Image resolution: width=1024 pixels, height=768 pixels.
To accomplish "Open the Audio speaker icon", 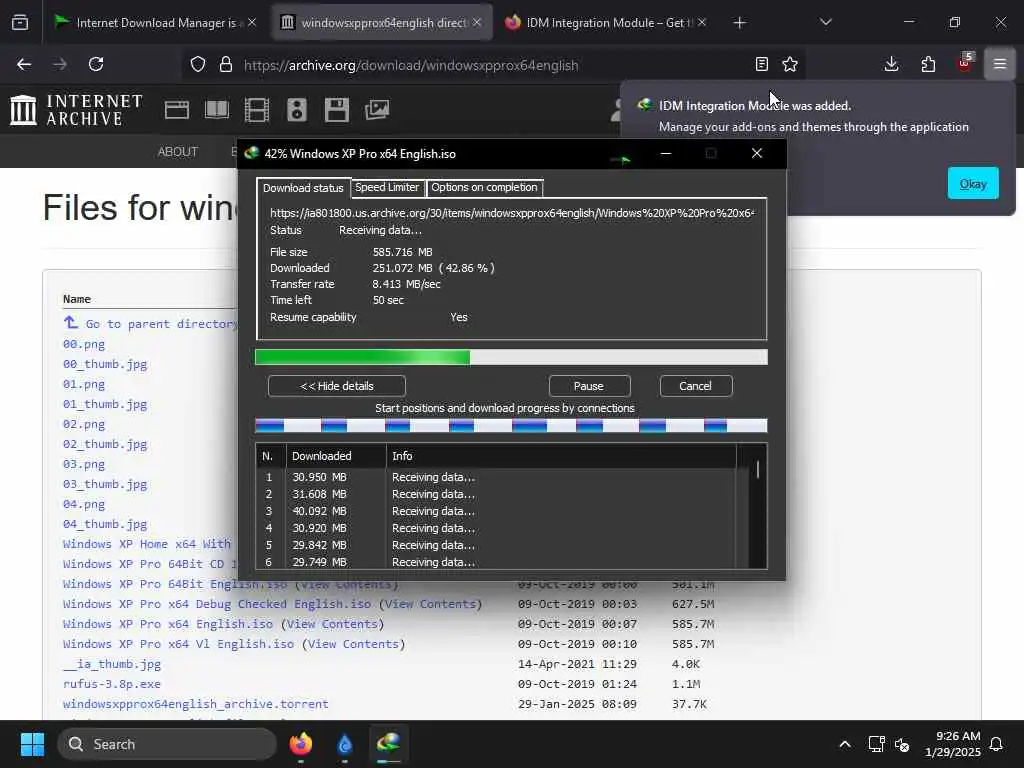I will pos(297,110).
